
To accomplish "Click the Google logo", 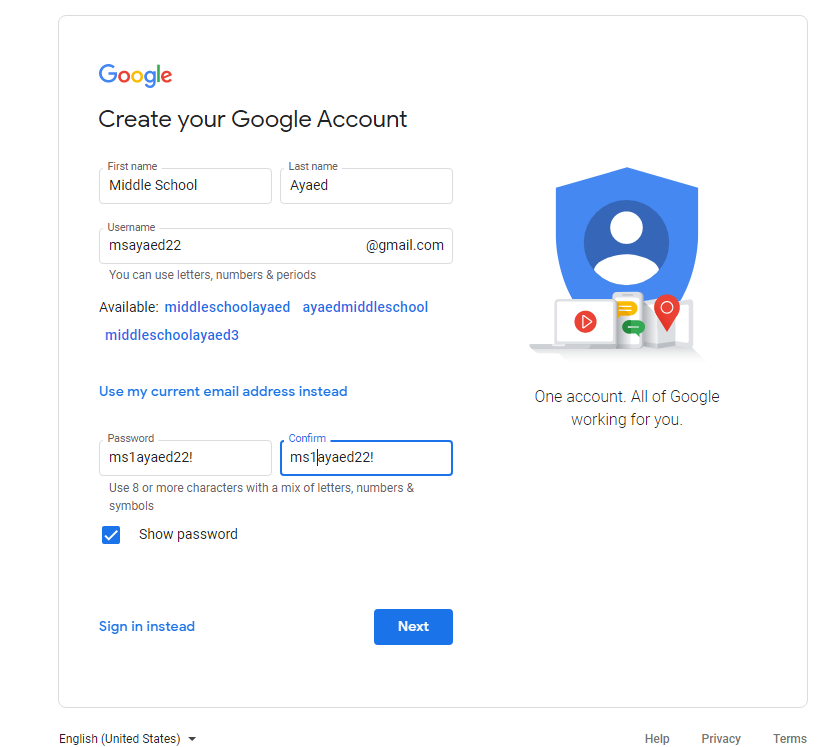I will [135, 75].
